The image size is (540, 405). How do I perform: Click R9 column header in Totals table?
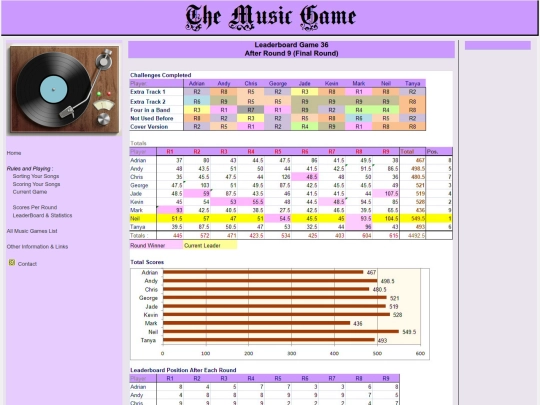386,152
